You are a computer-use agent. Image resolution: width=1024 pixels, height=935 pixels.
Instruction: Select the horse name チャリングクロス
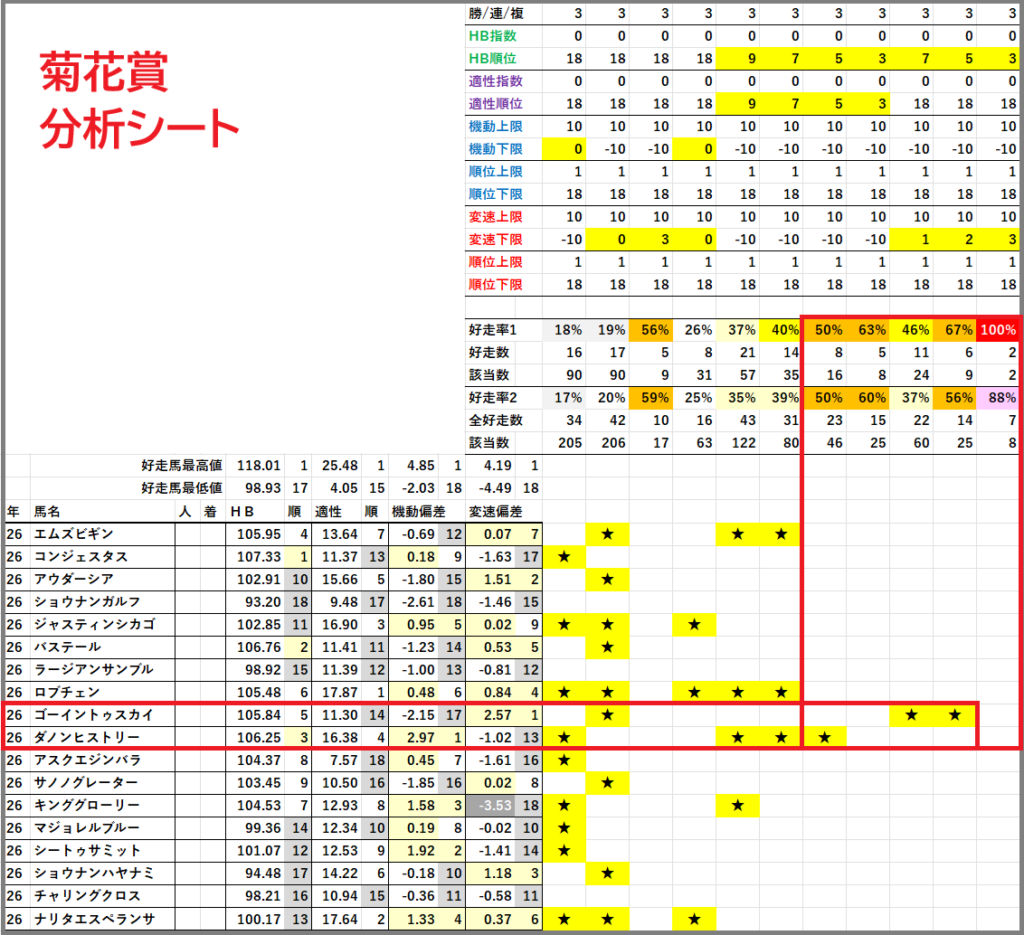click(87, 896)
